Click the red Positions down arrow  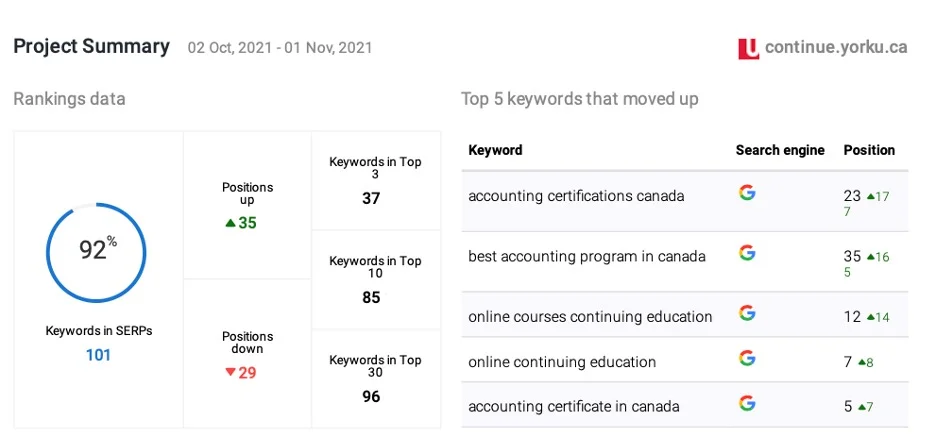coord(230,372)
